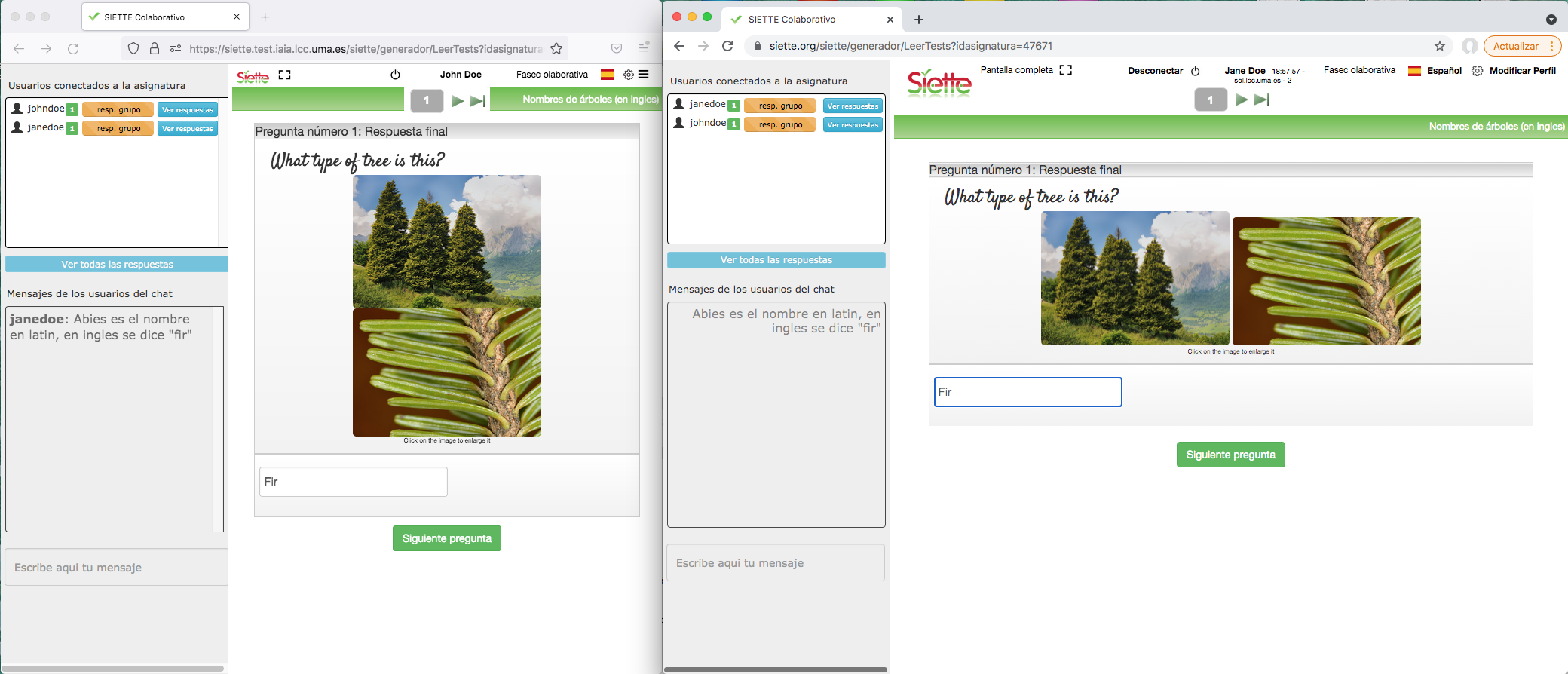Bookmark page with star in Chrome address bar
Screen dimensions: 1568x674
click(1439, 46)
